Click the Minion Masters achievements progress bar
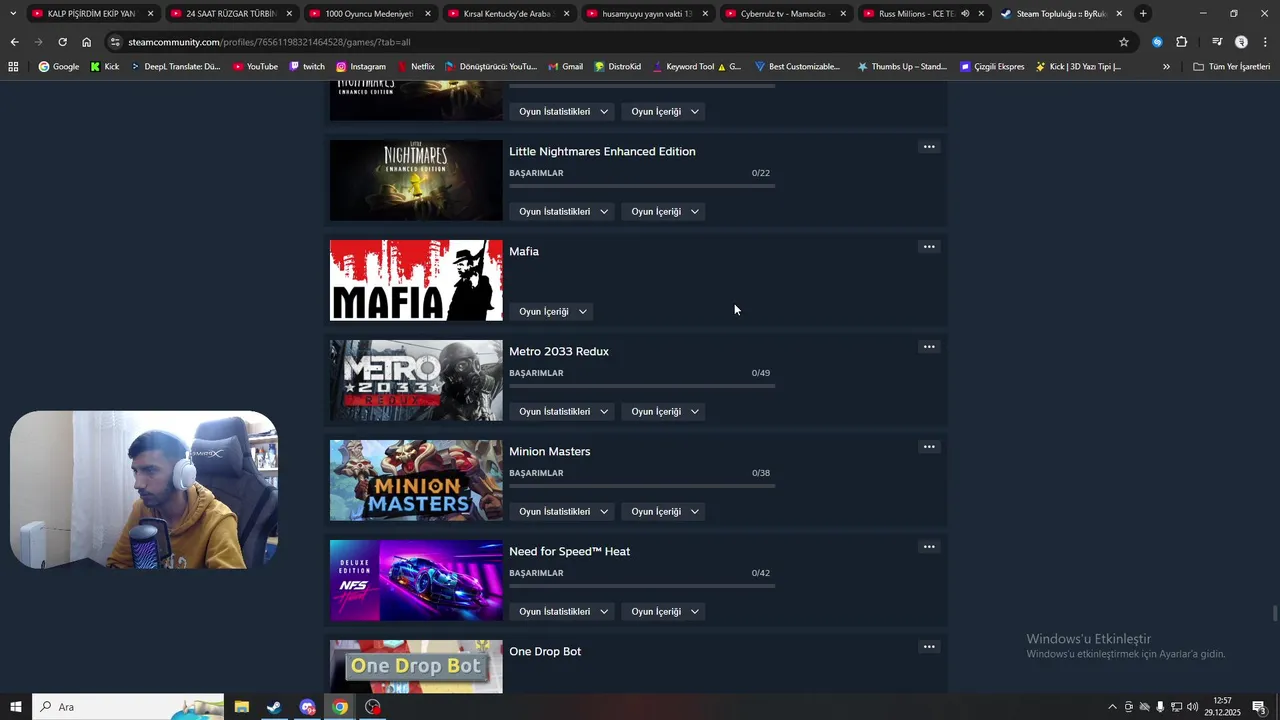 [x=642, y=486]
